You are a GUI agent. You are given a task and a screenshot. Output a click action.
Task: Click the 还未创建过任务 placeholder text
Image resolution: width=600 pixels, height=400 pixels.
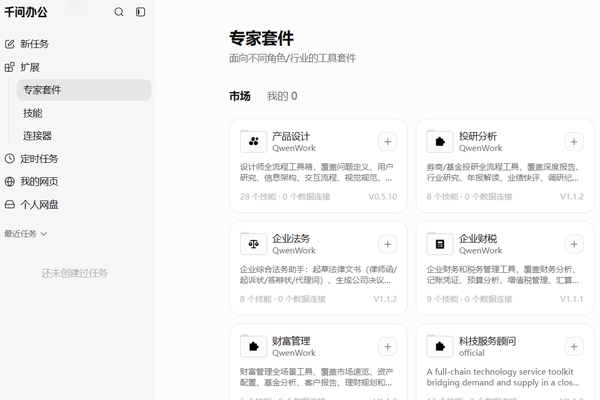click(x=75, y=273)
